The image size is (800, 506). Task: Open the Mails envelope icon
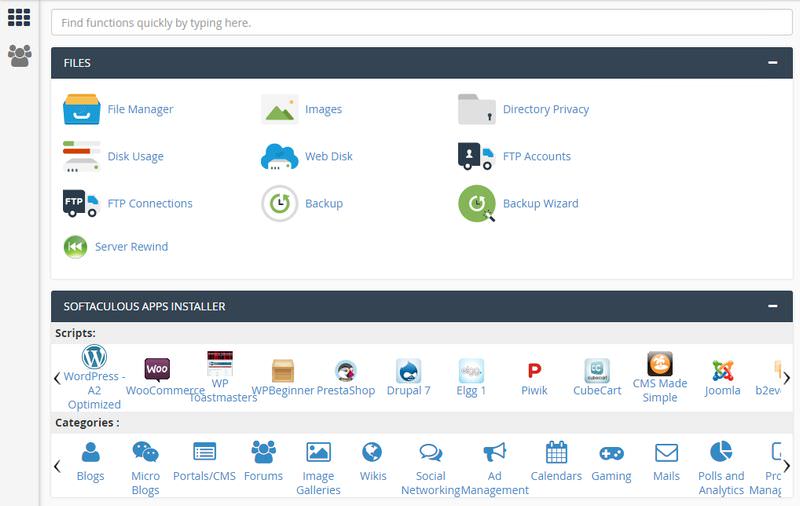[666, 452]
